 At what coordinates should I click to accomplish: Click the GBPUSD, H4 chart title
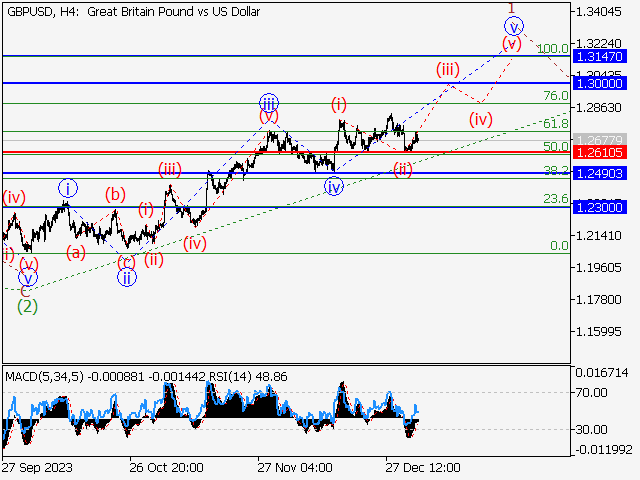coord(133,12)
